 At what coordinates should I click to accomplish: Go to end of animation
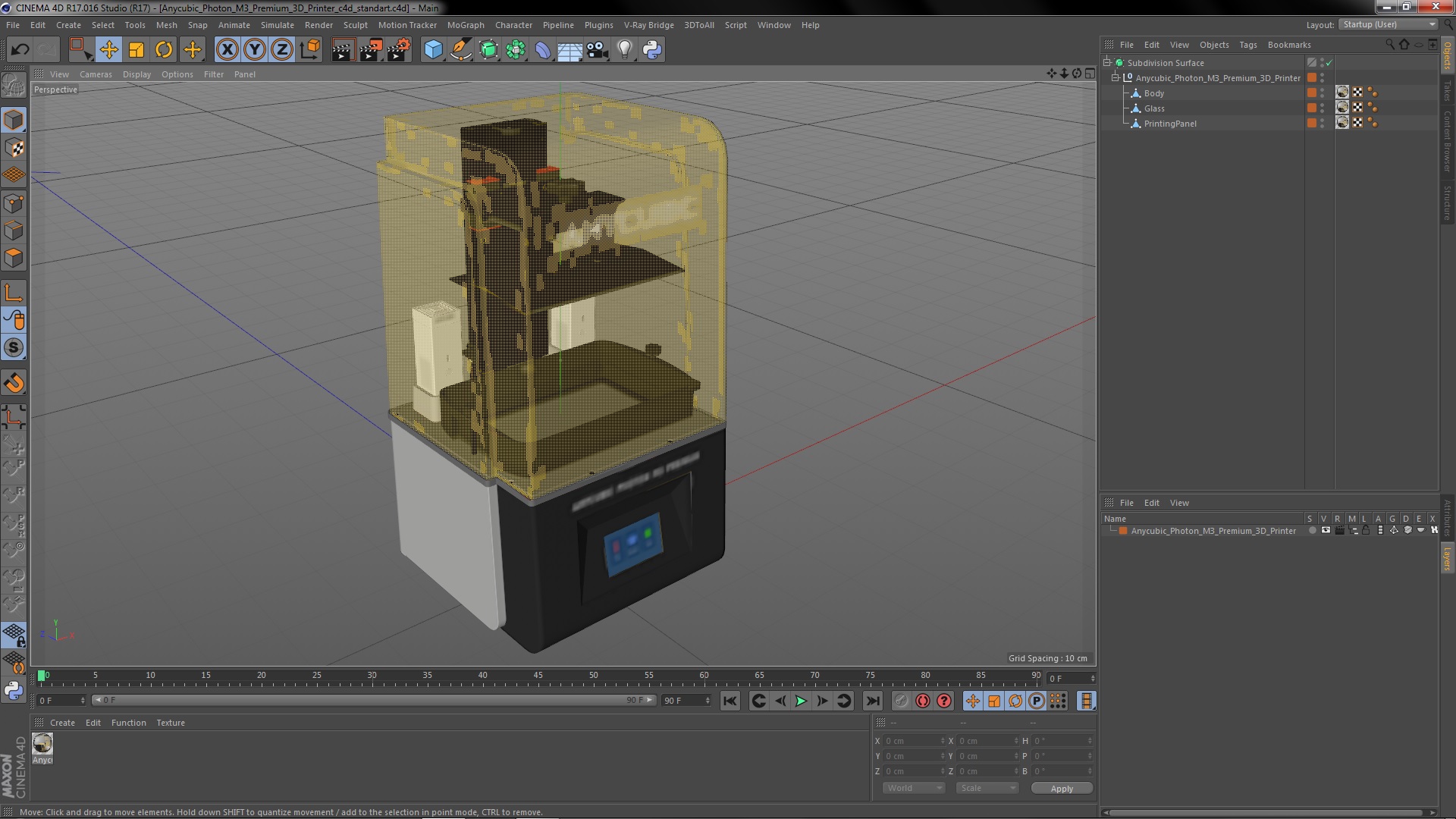873,701
